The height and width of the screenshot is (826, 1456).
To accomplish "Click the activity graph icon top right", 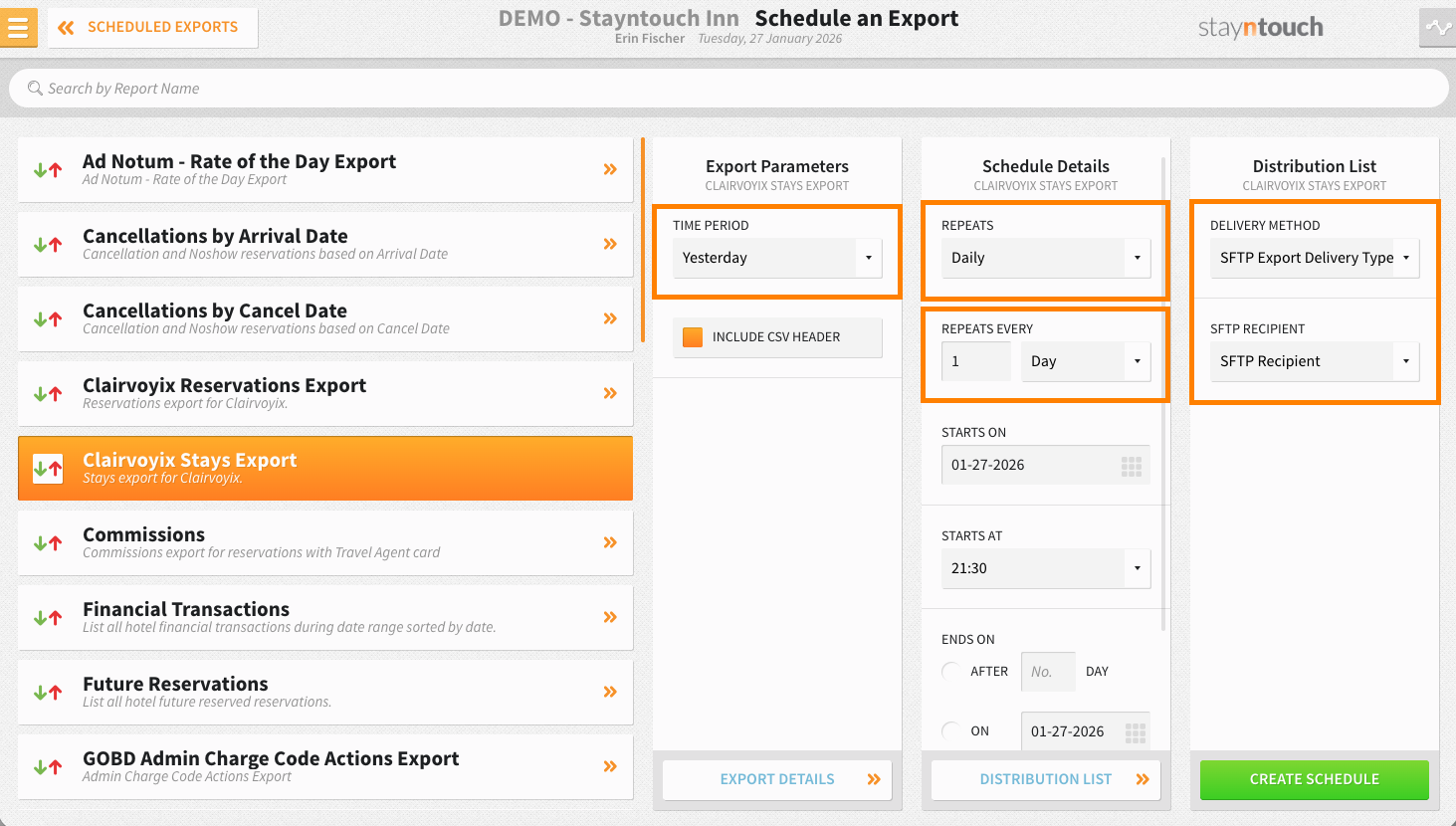I will tap(1438, 28).
